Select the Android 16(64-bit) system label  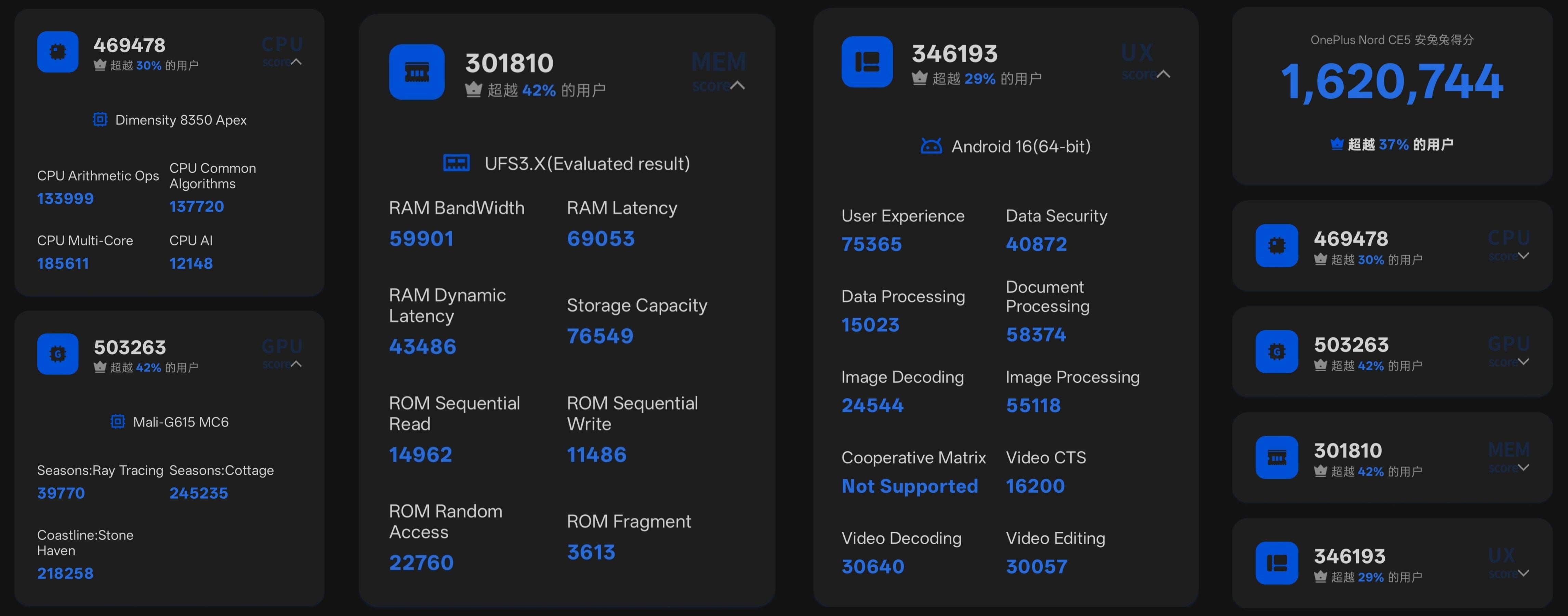[1021, 146]
